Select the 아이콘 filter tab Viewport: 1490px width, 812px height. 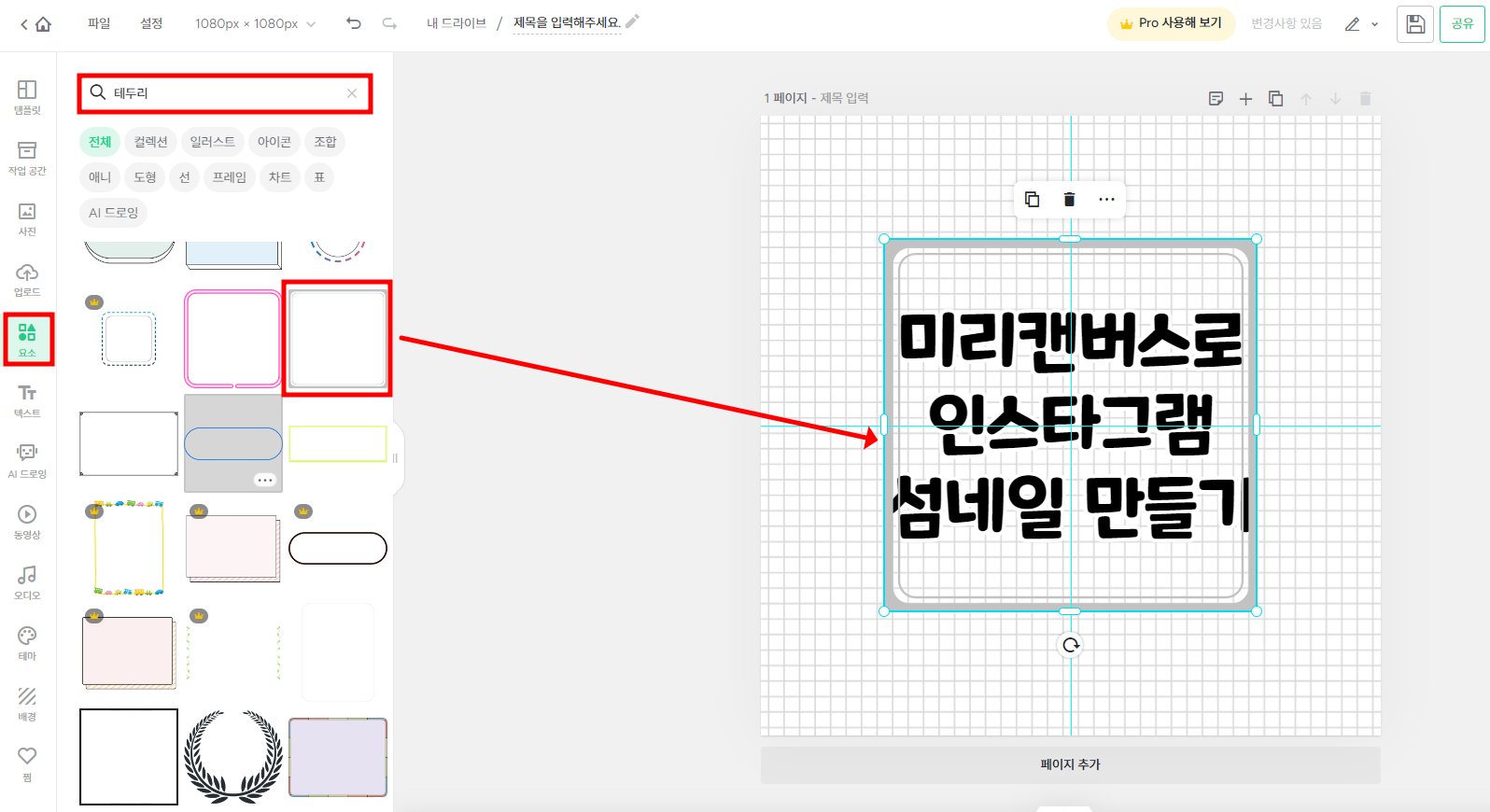[x=274, y=142]
